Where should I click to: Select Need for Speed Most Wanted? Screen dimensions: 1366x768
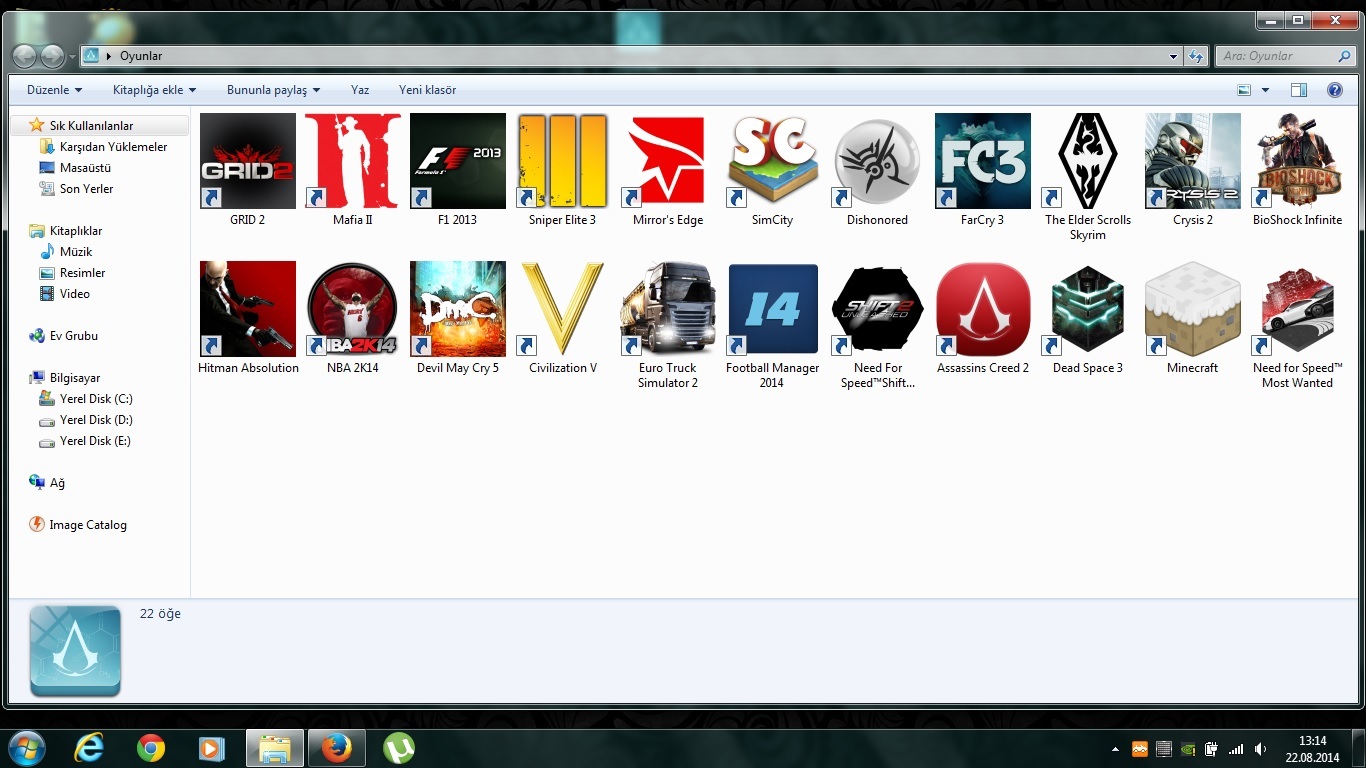(1298, 309)
